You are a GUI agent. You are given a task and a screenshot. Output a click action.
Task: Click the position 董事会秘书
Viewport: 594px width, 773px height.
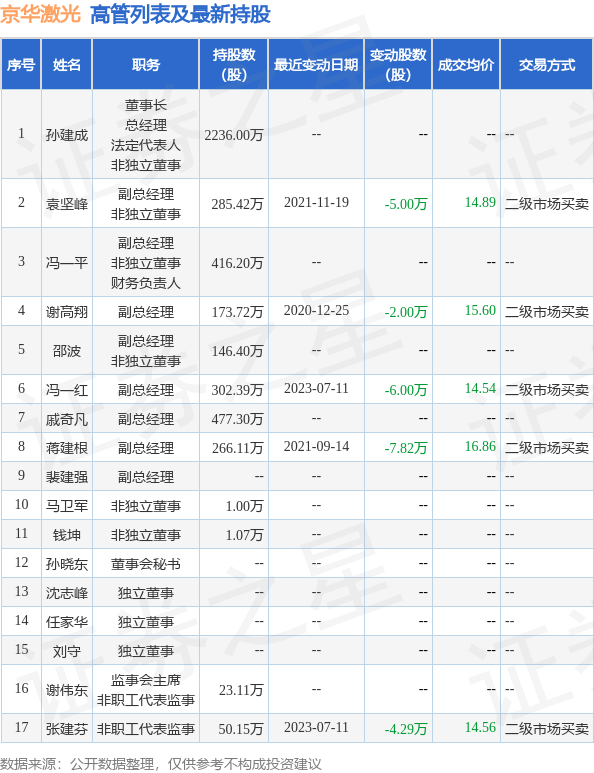[x=146, y=564]
